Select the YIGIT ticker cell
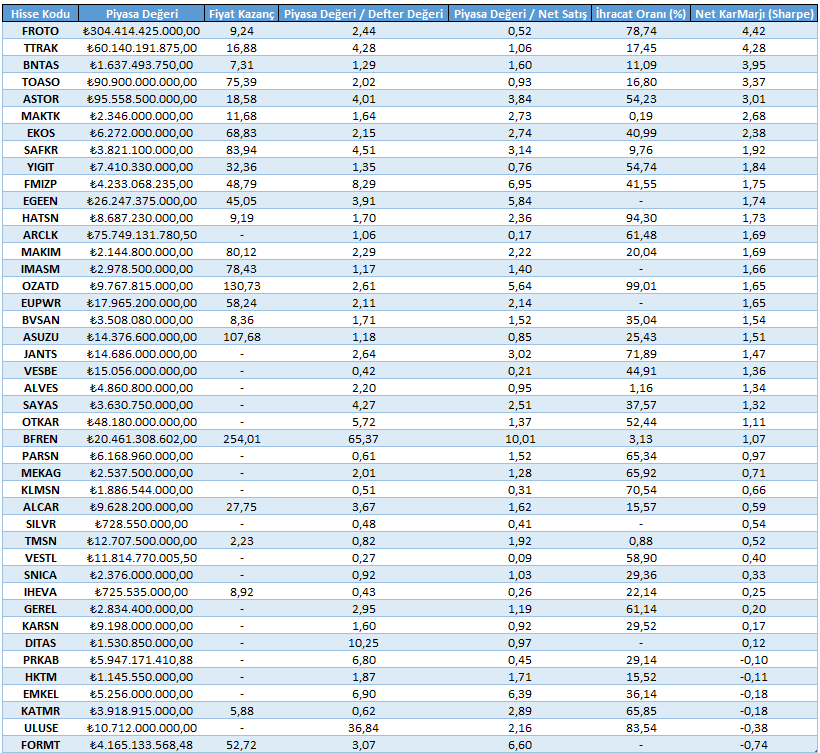The height and width of the screenshot is (753, 820). tap(40, 167)
